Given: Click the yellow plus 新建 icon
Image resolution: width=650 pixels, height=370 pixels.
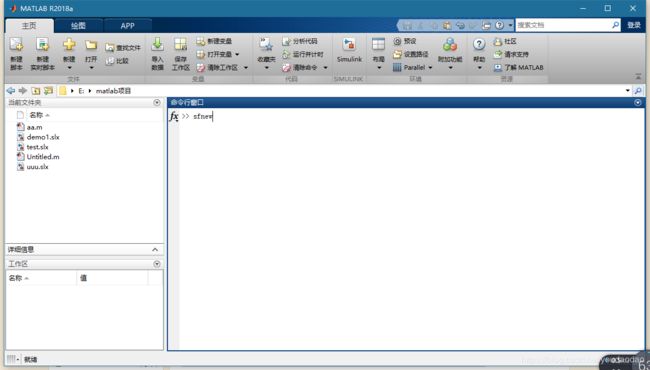Looking at the screenshot, I should click(x=69, y=45).
